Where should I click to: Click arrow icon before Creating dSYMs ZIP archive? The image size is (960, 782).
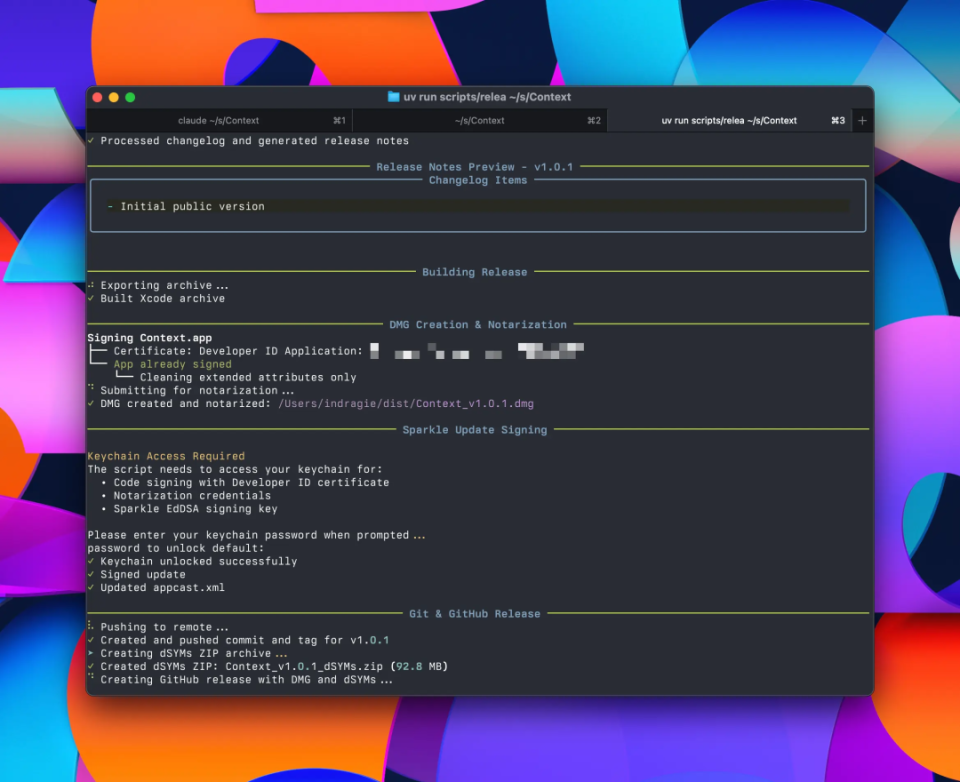click(93, 653)
